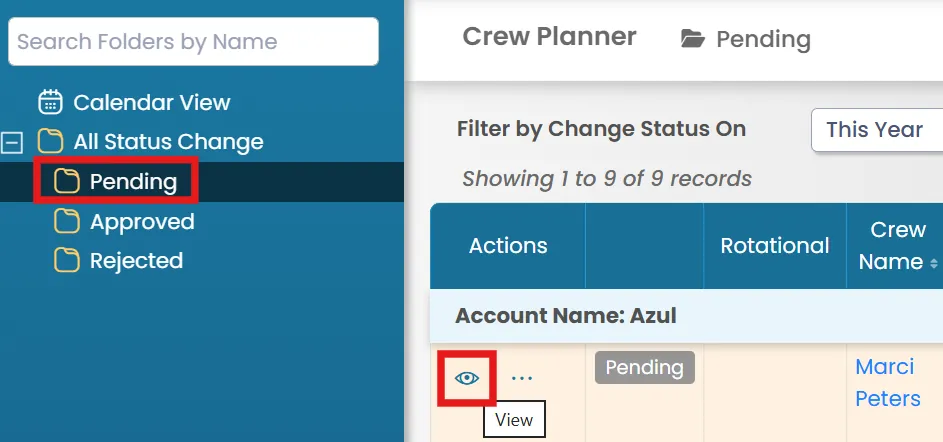
Task: Select the Rejected folder label
Action: click(x=137, y=261)
